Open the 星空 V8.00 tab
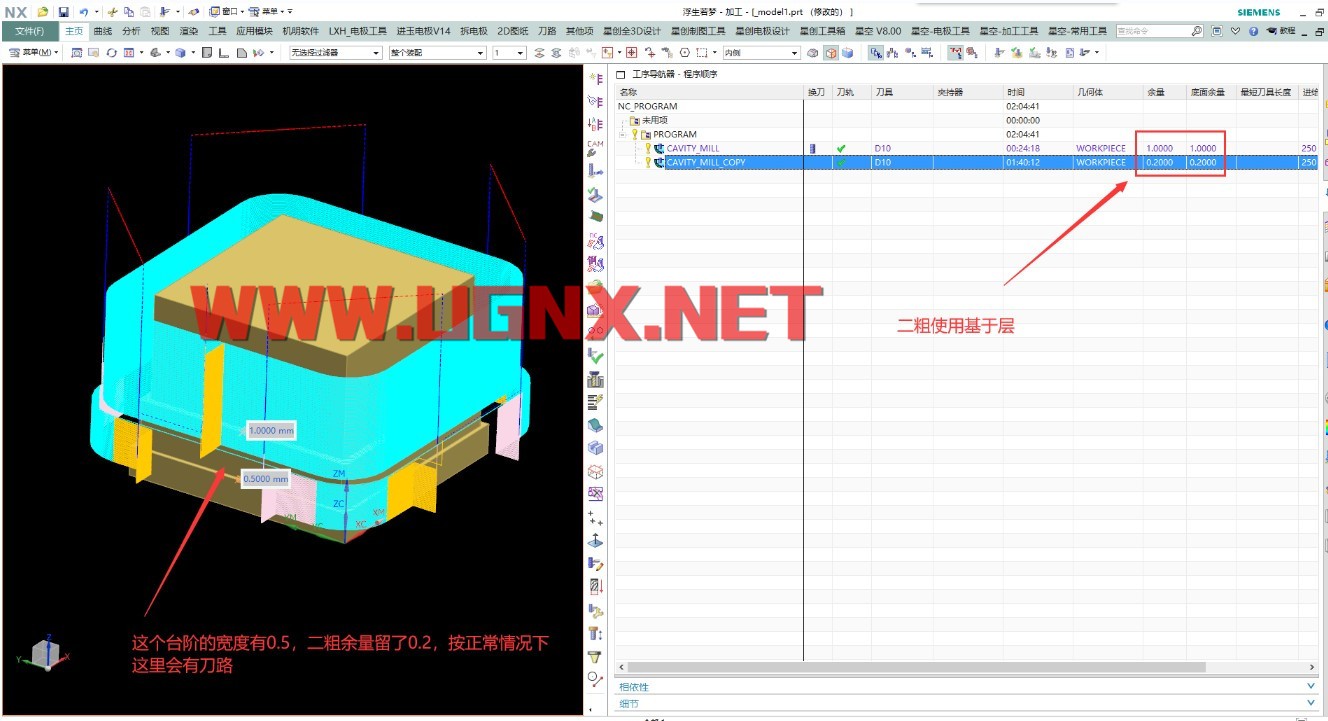Screen dimensions: 1328x721 (x=877, y=31)
